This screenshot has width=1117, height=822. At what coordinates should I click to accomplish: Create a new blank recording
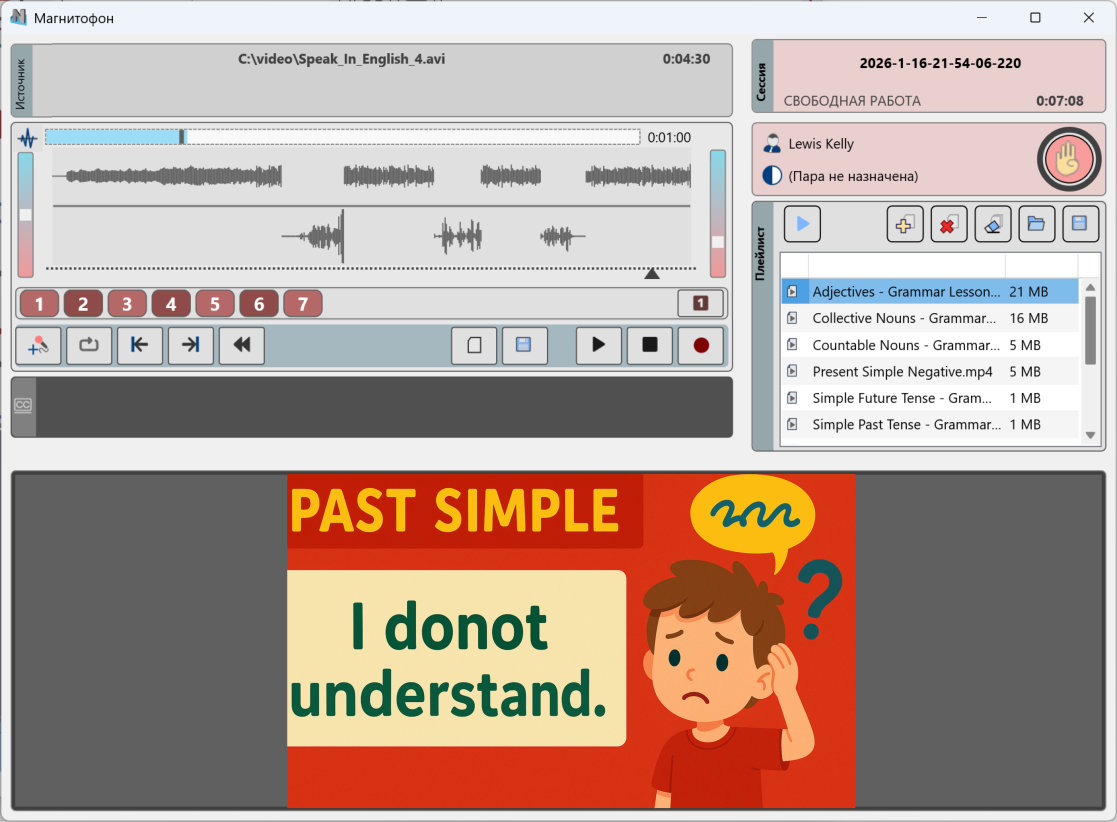click(x=474, y=345)
